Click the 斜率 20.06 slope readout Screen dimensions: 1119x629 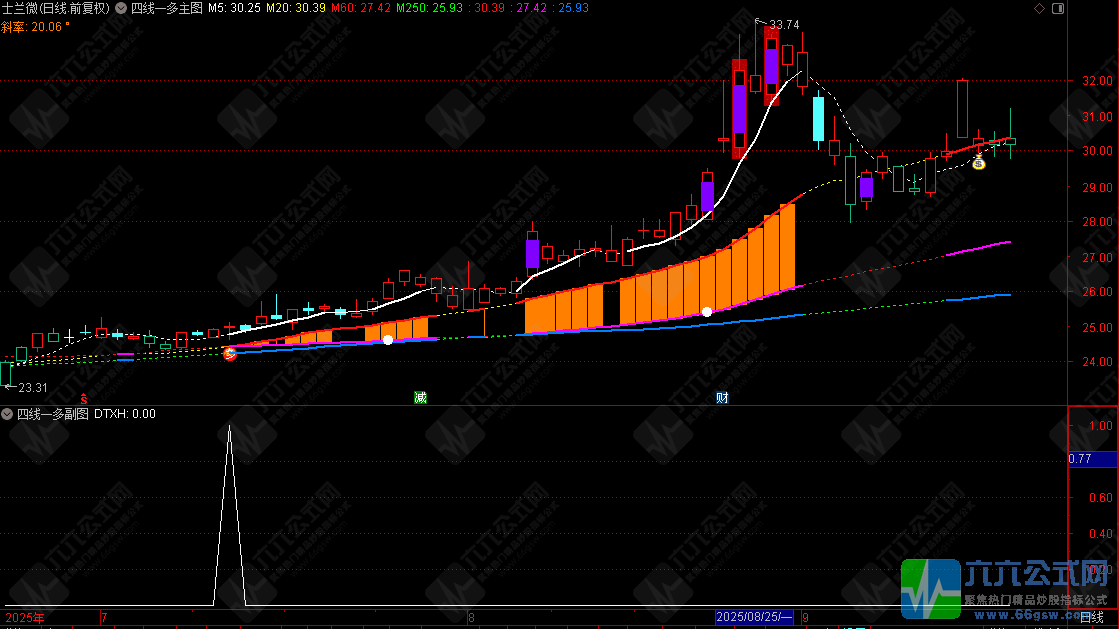click(36, 27)
